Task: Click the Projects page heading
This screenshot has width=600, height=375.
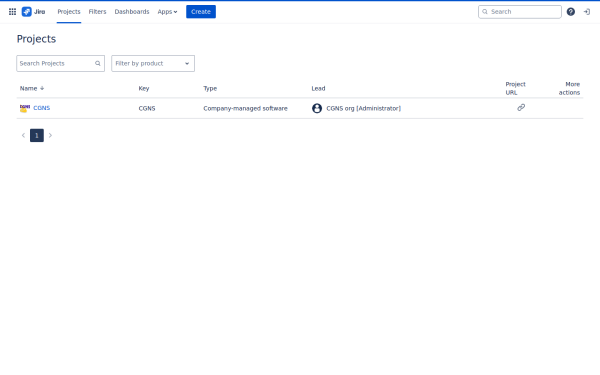Action: [36, 39]
